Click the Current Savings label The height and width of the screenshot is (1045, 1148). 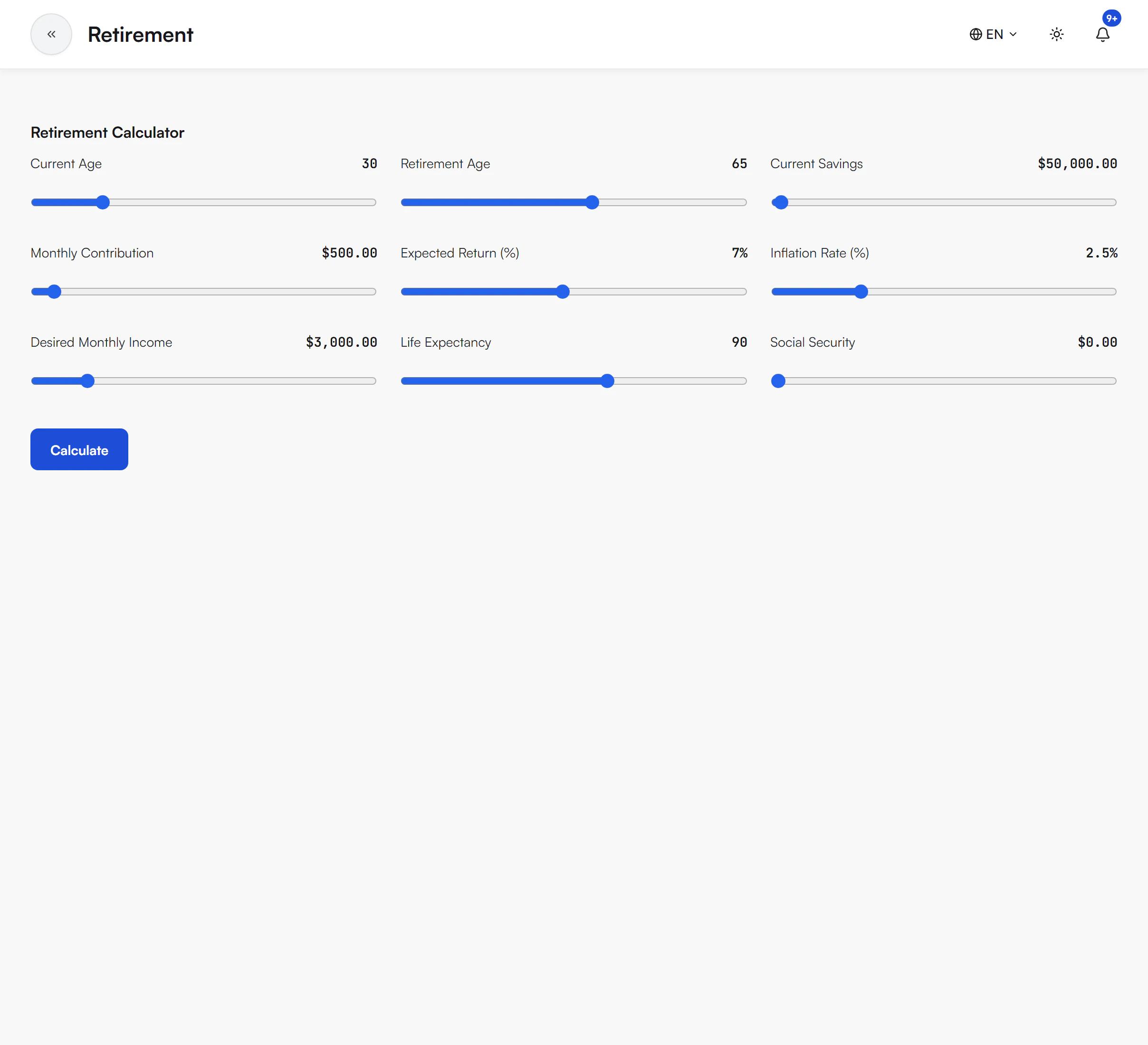(817, 164)
